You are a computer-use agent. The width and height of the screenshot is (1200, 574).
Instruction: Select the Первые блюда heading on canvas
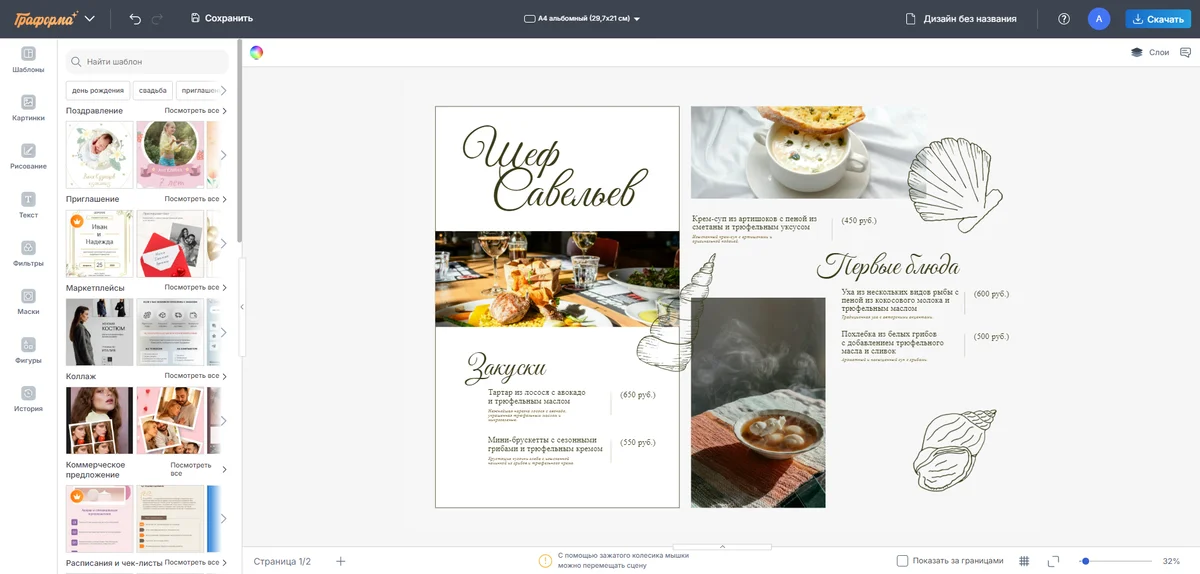pyautogui.click(x=888, y=266)
